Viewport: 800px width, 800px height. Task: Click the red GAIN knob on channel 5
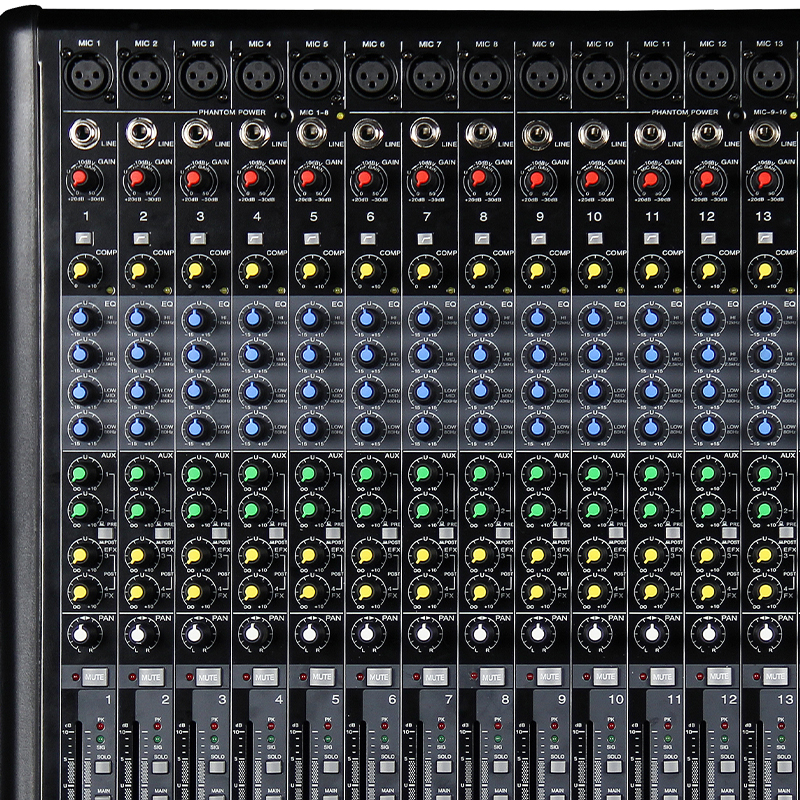coord(309,180)
